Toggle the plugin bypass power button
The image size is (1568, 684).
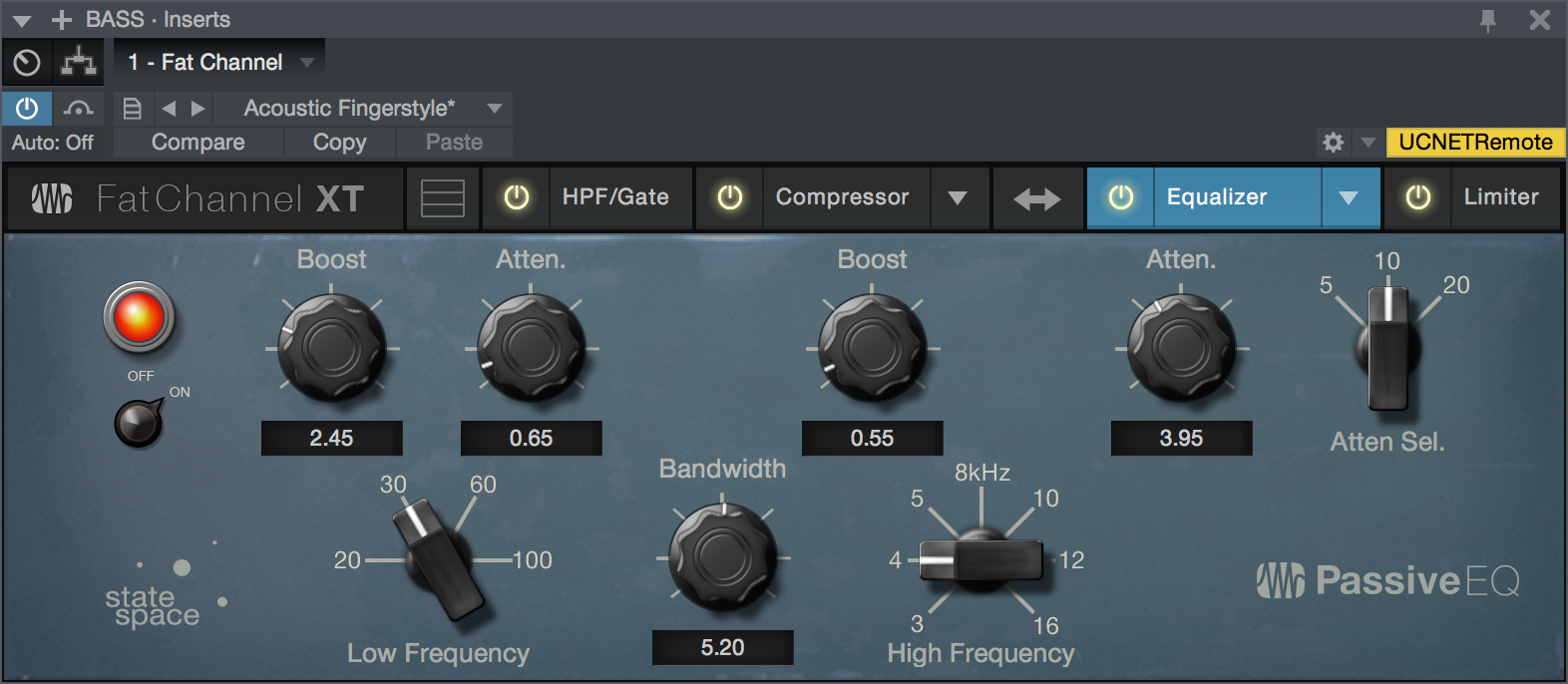(x=27, y=108)
